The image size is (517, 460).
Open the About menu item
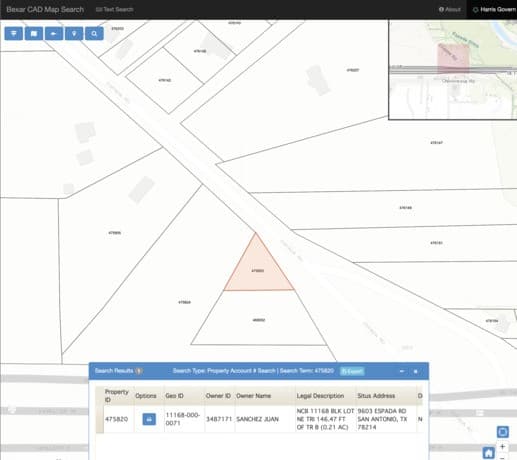coord(450,9)
